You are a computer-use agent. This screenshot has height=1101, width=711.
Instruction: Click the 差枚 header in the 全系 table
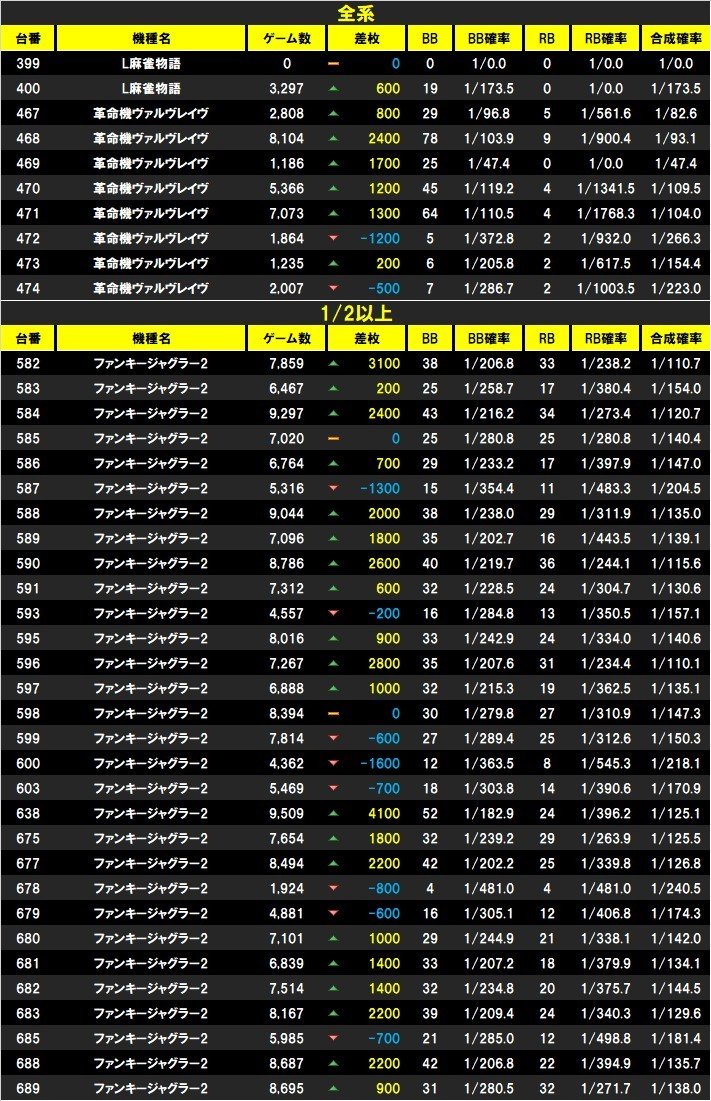[x=366, y=39]
